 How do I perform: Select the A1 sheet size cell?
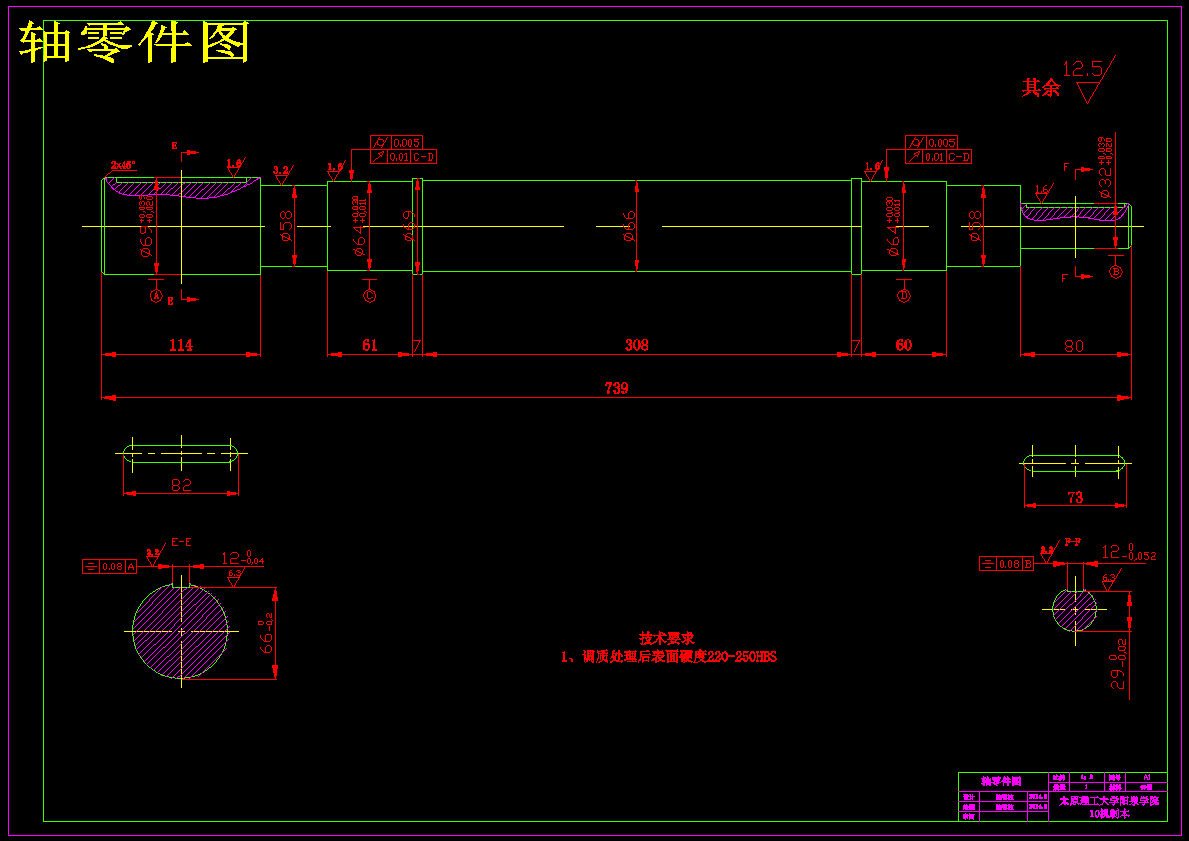[1147, 777]
